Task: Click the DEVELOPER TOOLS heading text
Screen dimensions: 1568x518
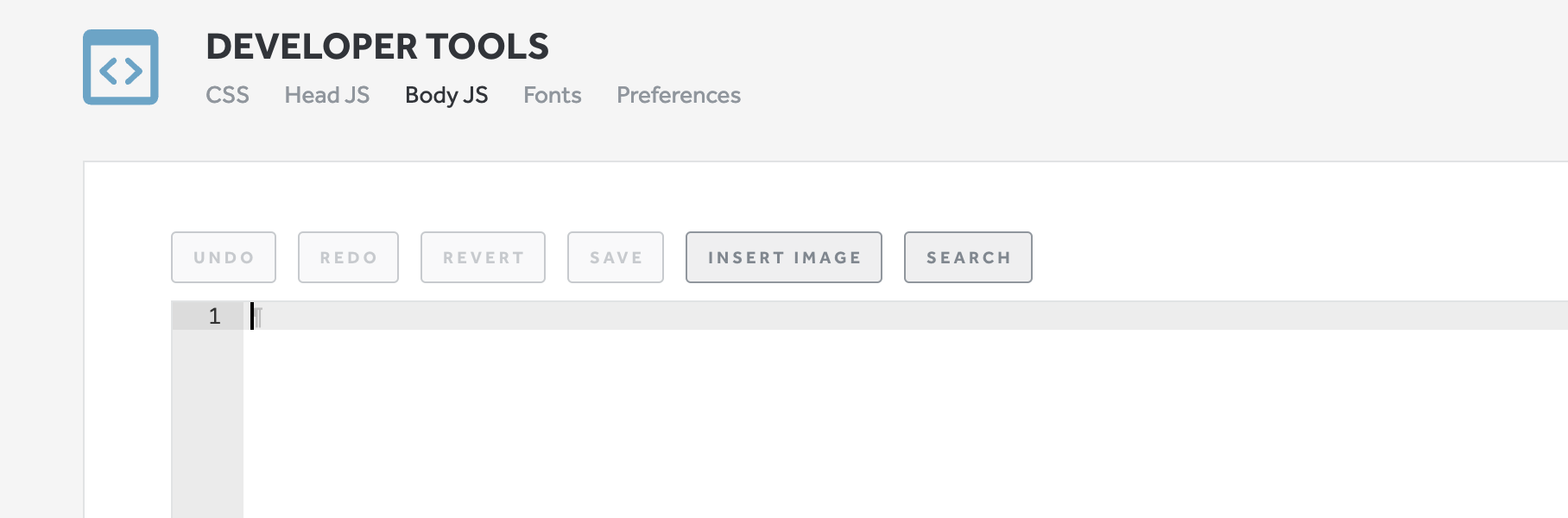Action: click(x=377, y=47)
